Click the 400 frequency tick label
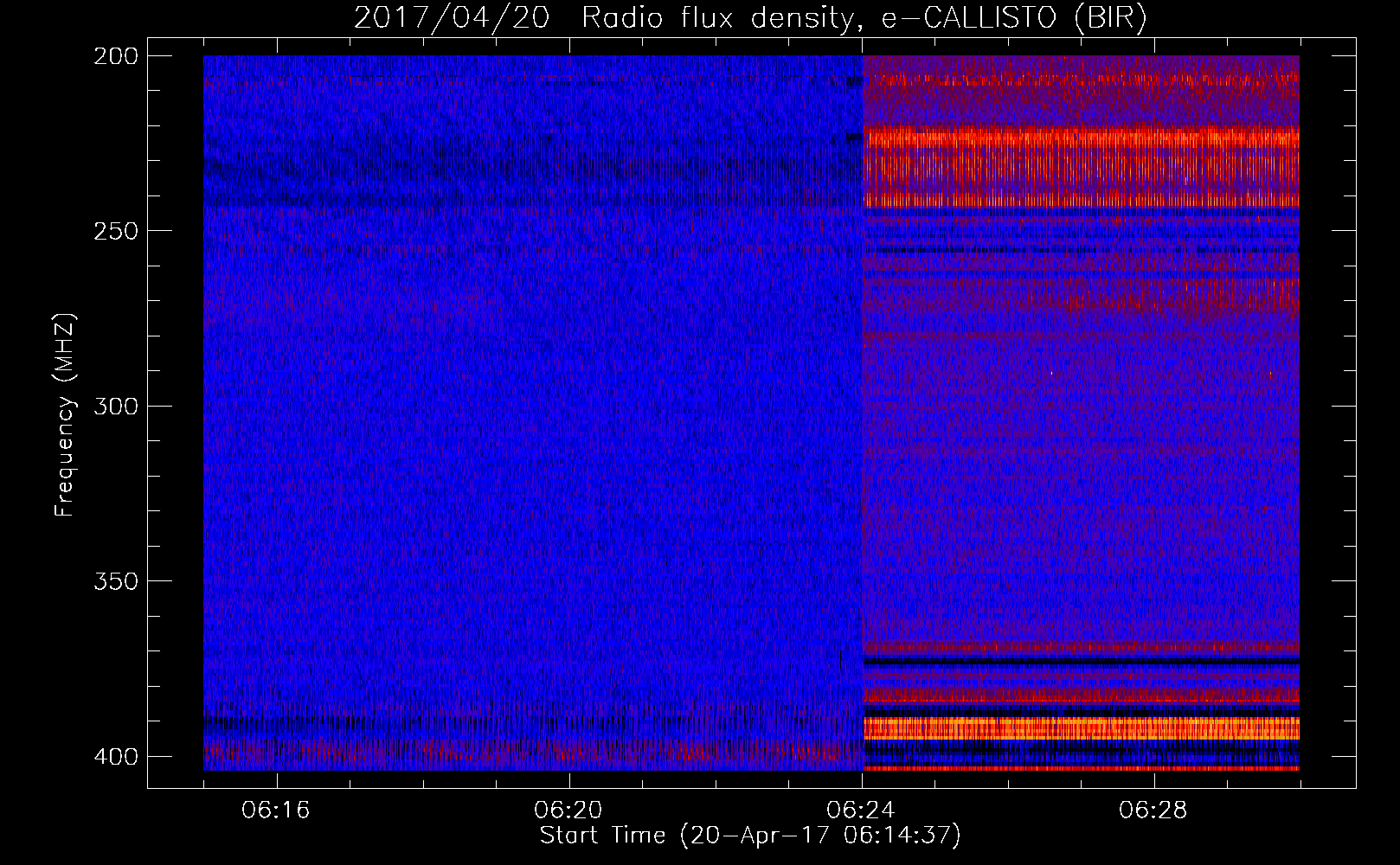The height and width of the screenshot is (865, 1400). coord(116,757)
